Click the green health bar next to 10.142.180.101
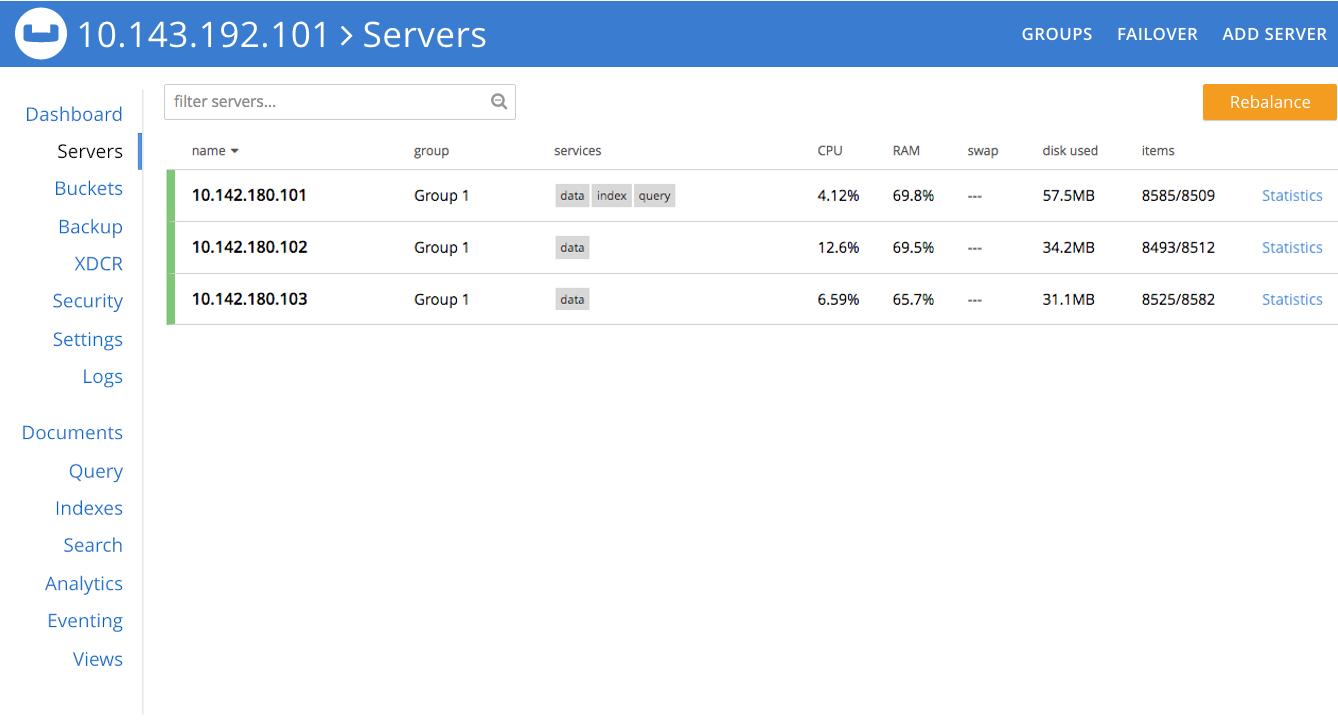This screenshot has width=1338, height=728. tap(168, 195)
